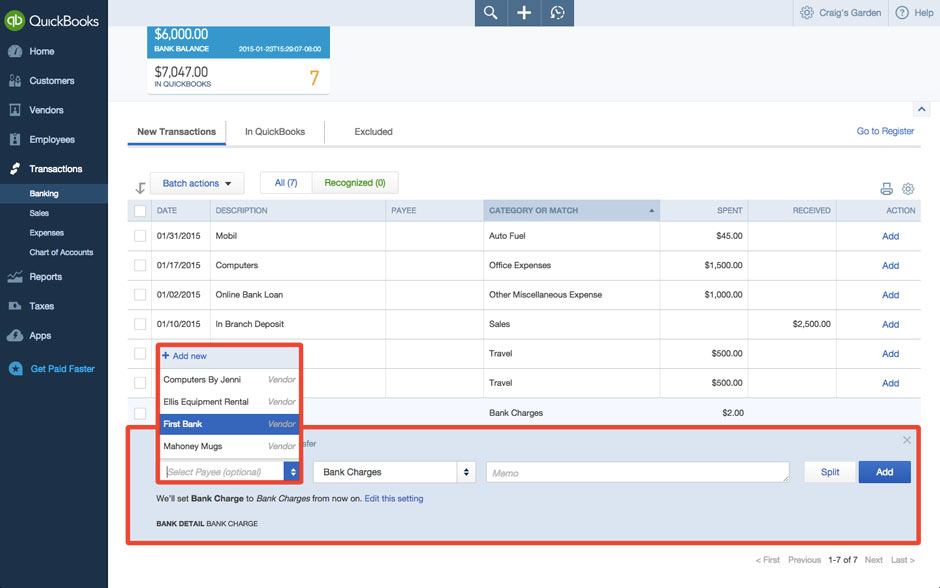This screenshot has height=588, width=940.
Task: Check the In Branch Deposit row checkbox
Action: coord(138,324)
